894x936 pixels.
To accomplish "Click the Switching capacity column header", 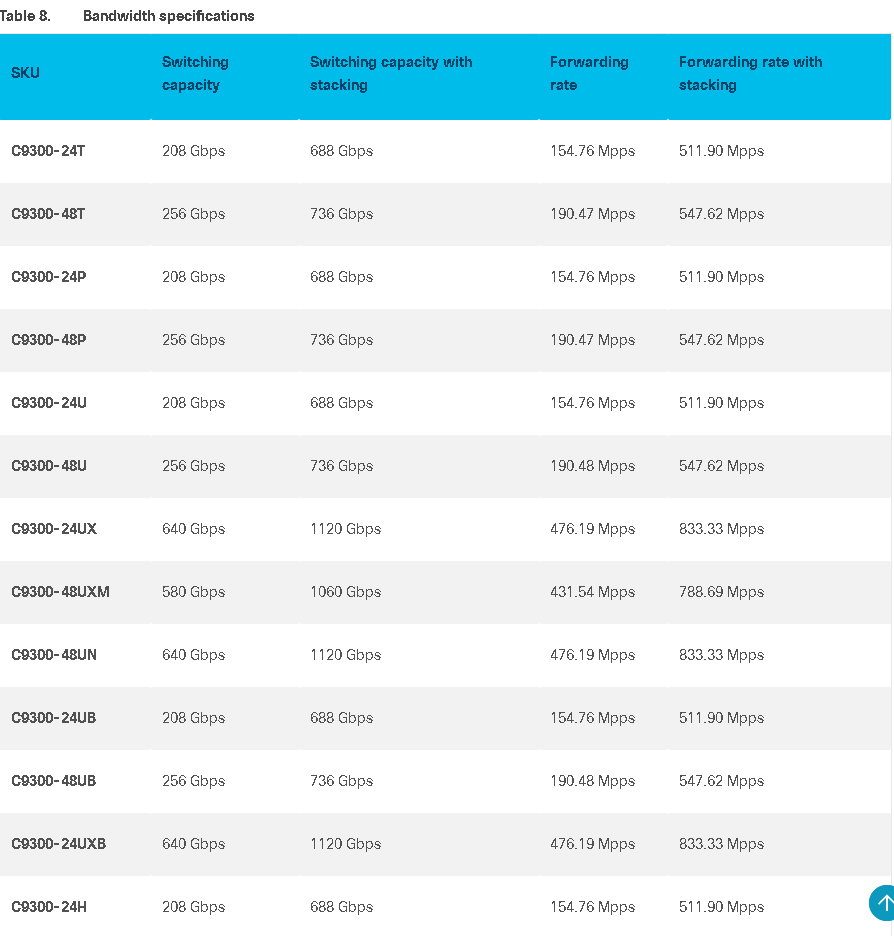I will [195, 73].
